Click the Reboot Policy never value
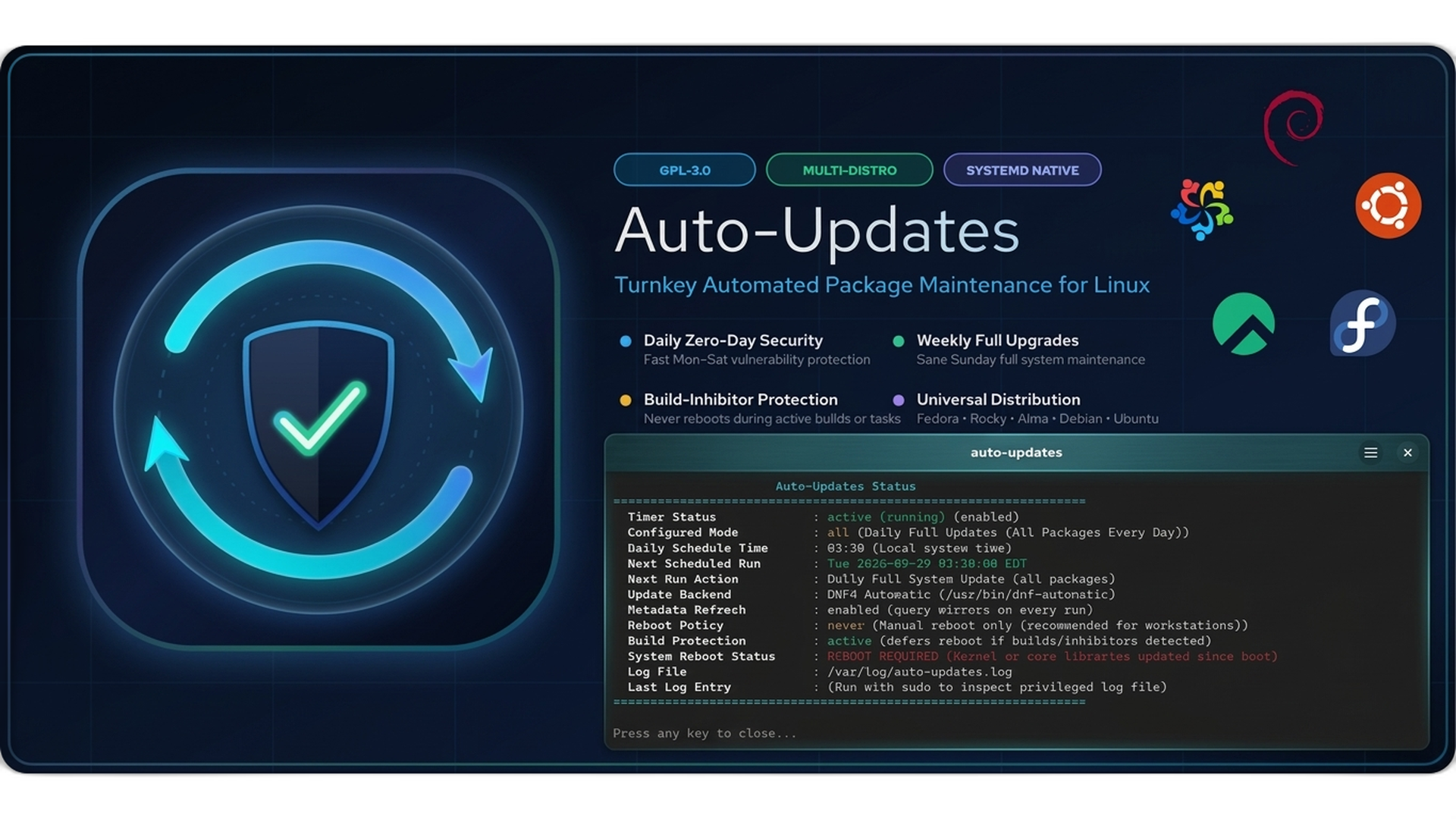The width and height of the screenshot is (1456, 819). (846, 626)
